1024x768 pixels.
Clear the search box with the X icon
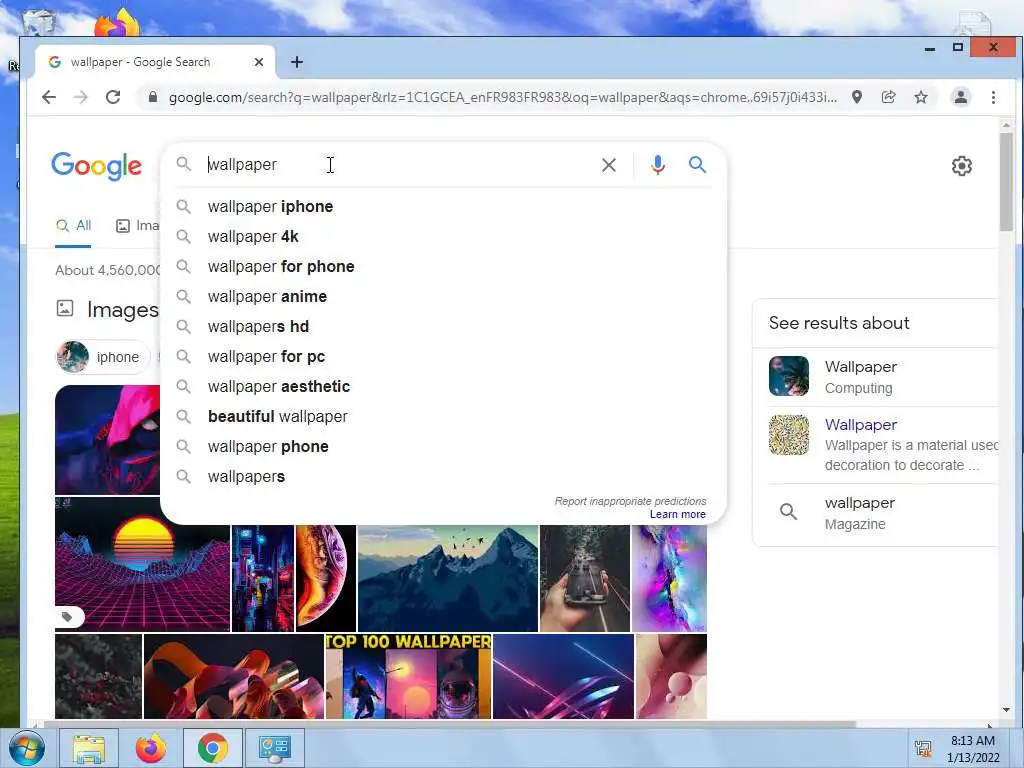(609, 165)
